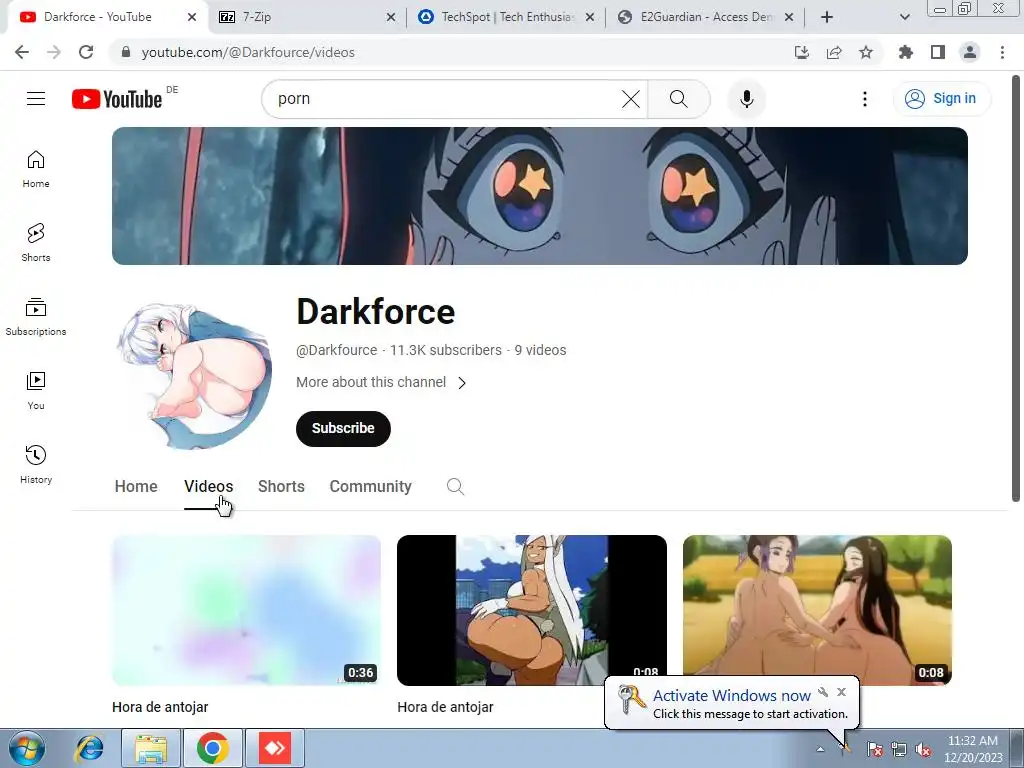This screenshot has width=1024, height=768.
Task: Click the address bar URL
Action: tap(248, 52)
